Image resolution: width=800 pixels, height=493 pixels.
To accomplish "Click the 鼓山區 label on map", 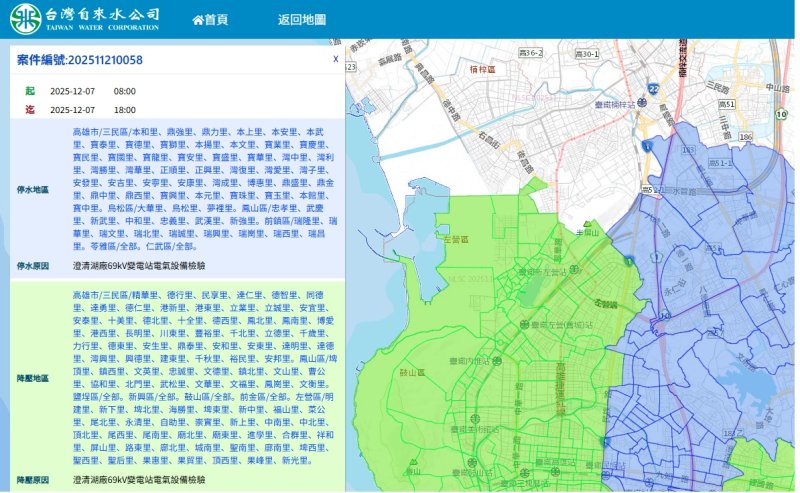I will point(412,372).
